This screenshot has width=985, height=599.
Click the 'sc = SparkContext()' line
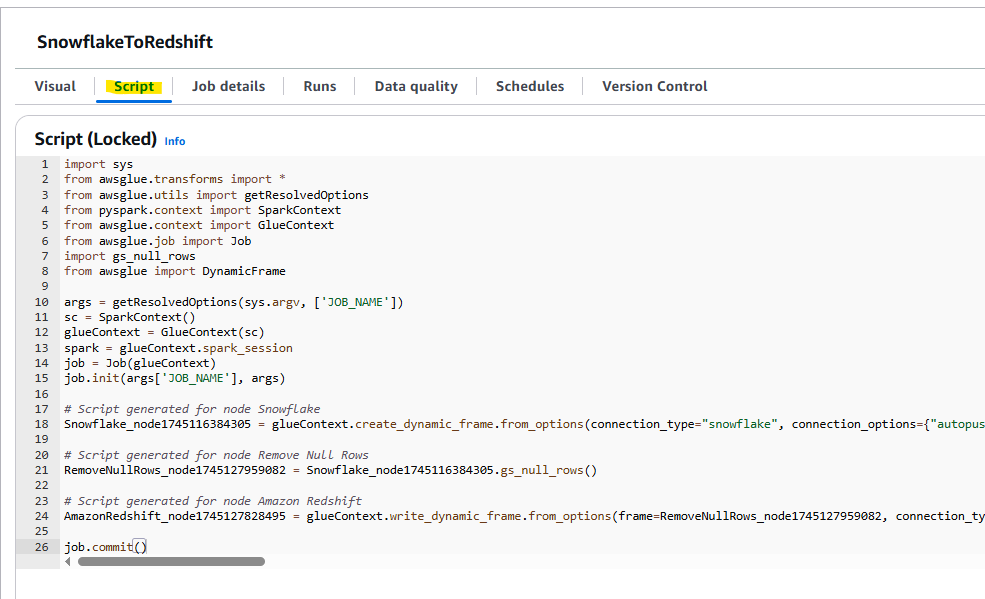tap(129, 317)
